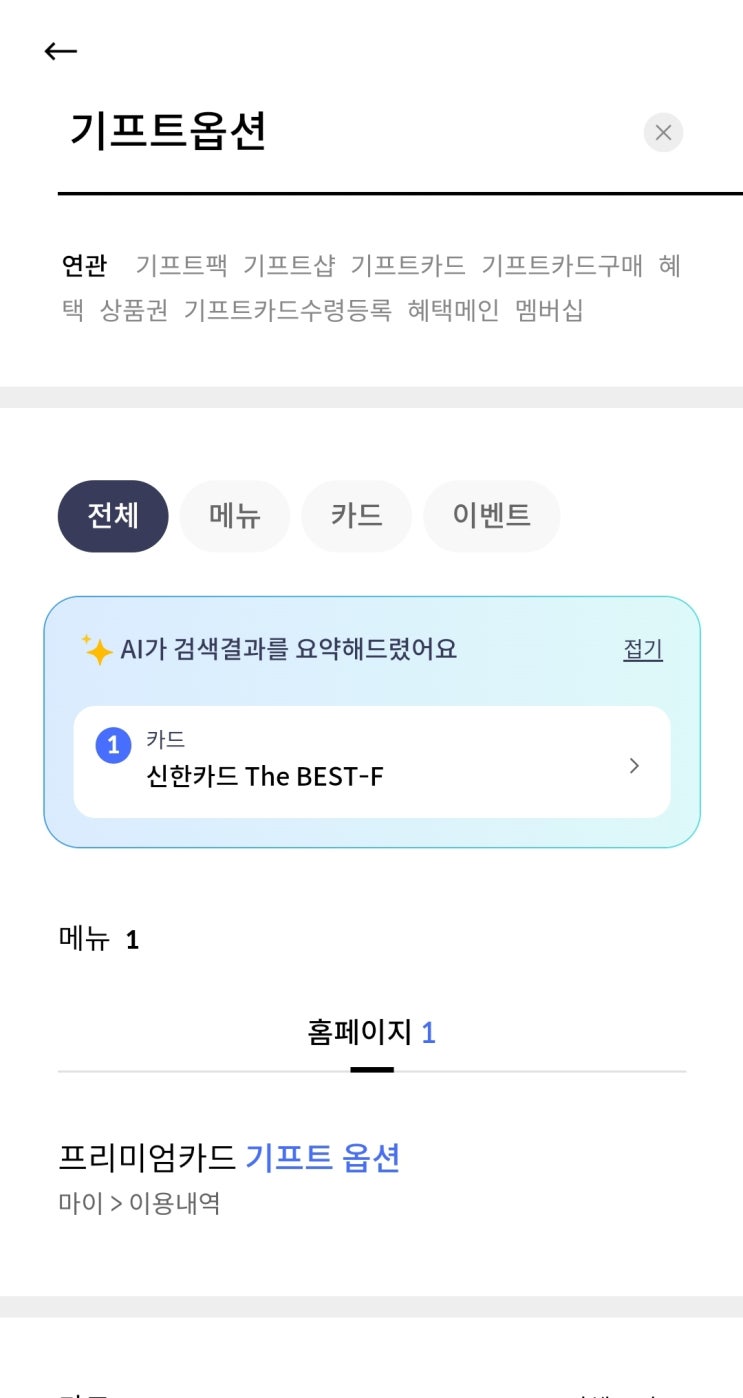Select the 홈페이지 1 sub-tab
The height and width of the screenshot is (1398, 743).
pyautogui.click(x=371, y=1033)
